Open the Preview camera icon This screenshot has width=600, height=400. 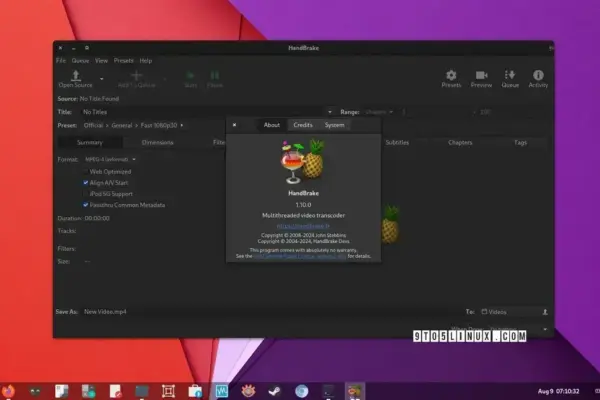pyautogui.click(x=481, y=75)
